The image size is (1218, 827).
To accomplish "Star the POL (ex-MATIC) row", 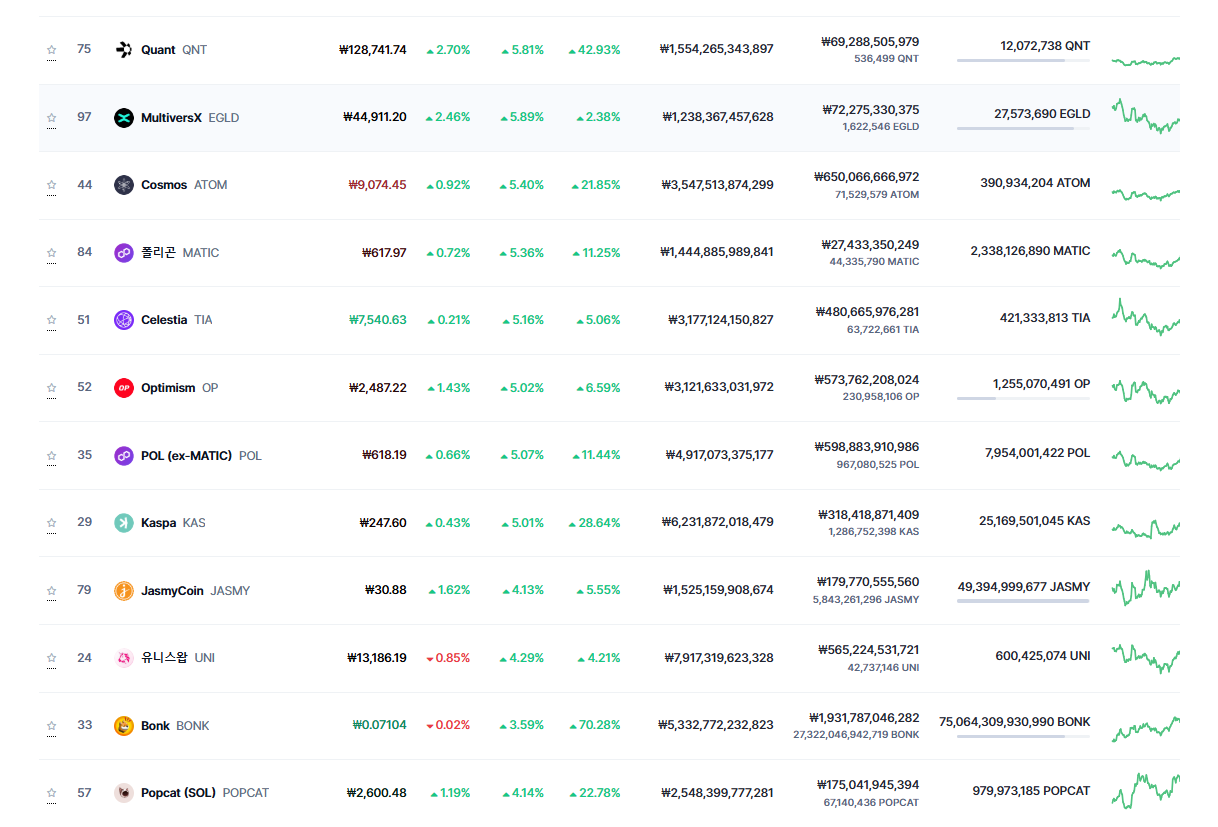I will pos(51,456).
